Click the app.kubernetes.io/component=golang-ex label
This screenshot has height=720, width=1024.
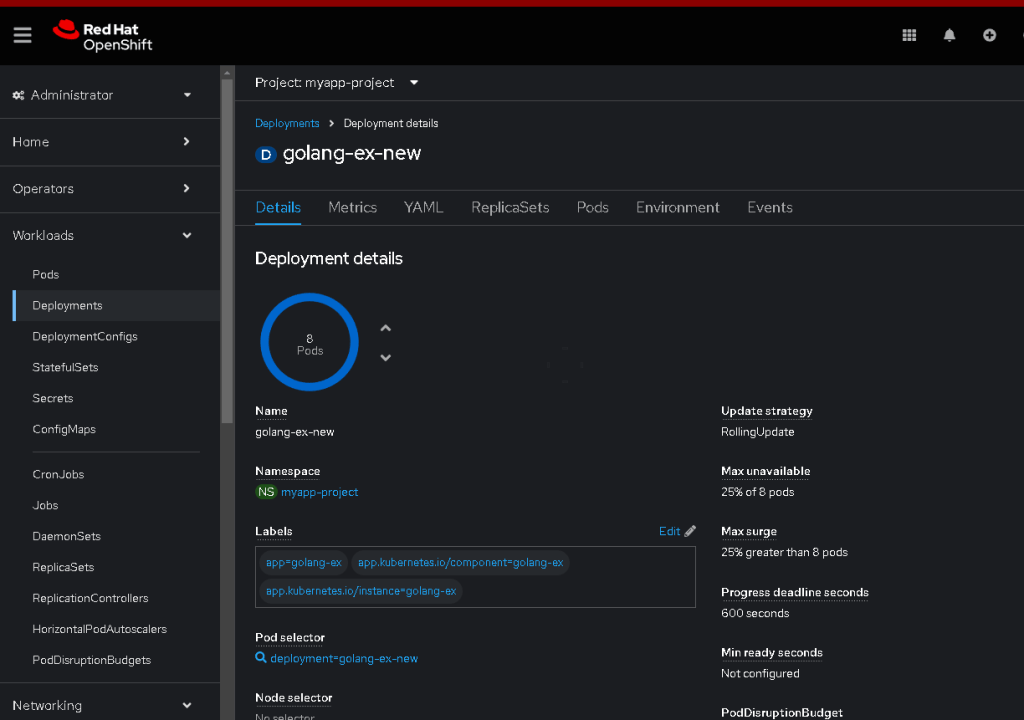(460, 563)
